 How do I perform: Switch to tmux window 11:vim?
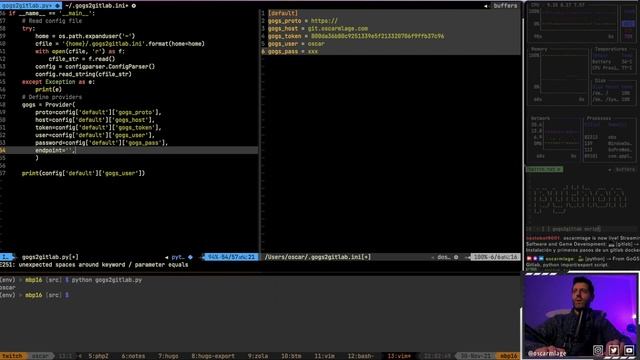click(x=324, y=356)
